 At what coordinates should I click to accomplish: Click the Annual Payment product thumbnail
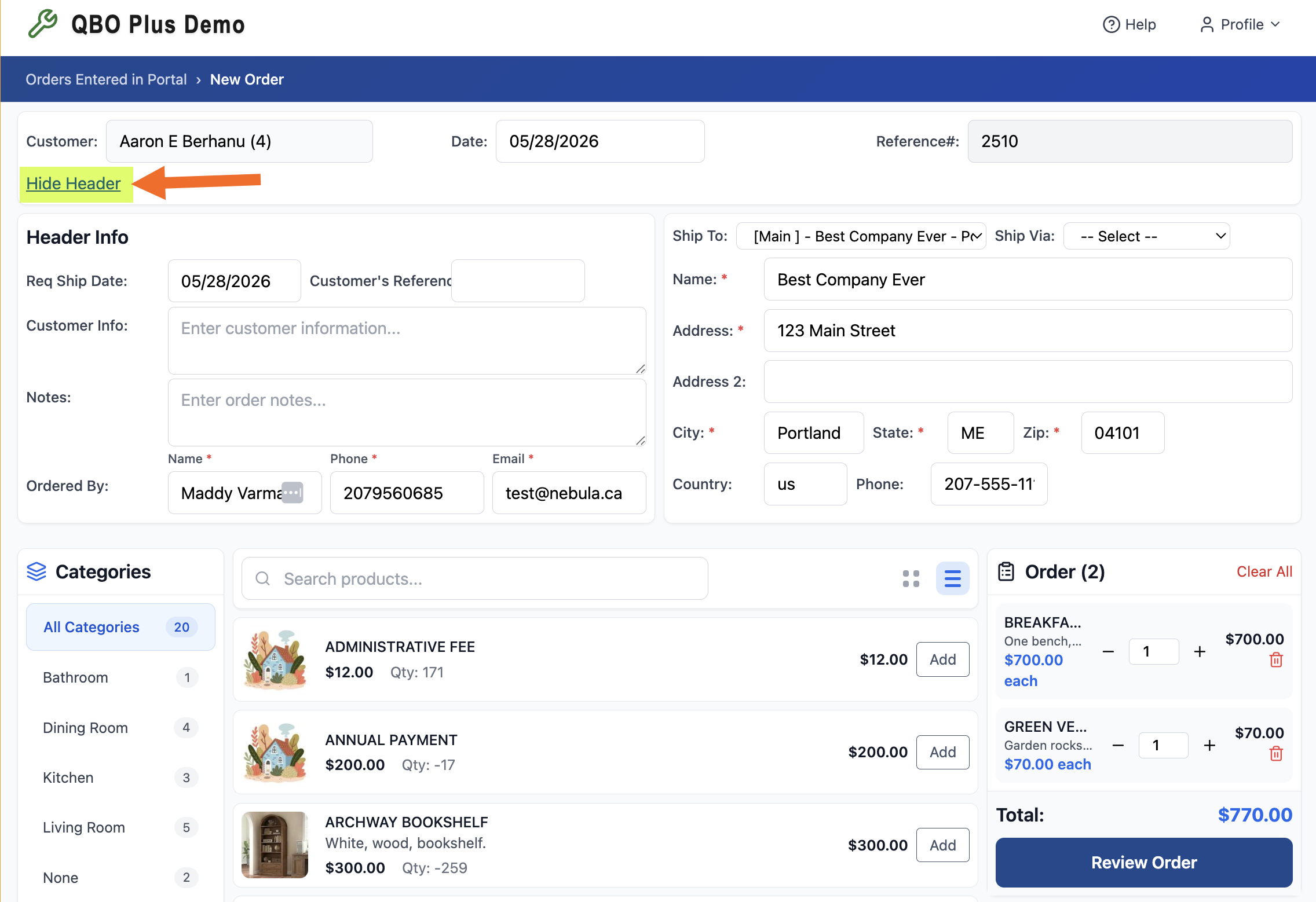pyautogui.click(x=275, y=752)
